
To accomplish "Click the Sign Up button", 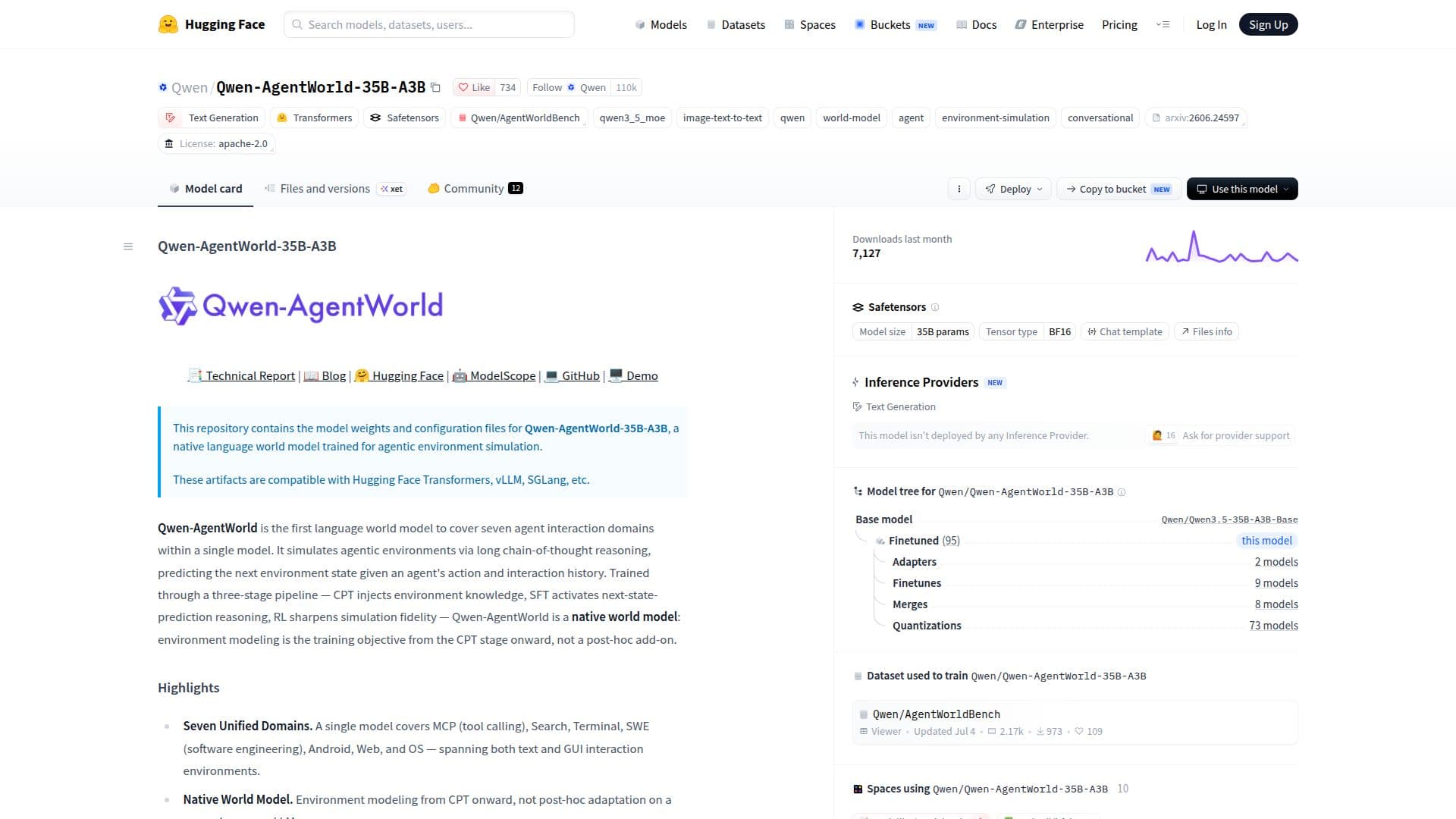I will click(1268, 24).
